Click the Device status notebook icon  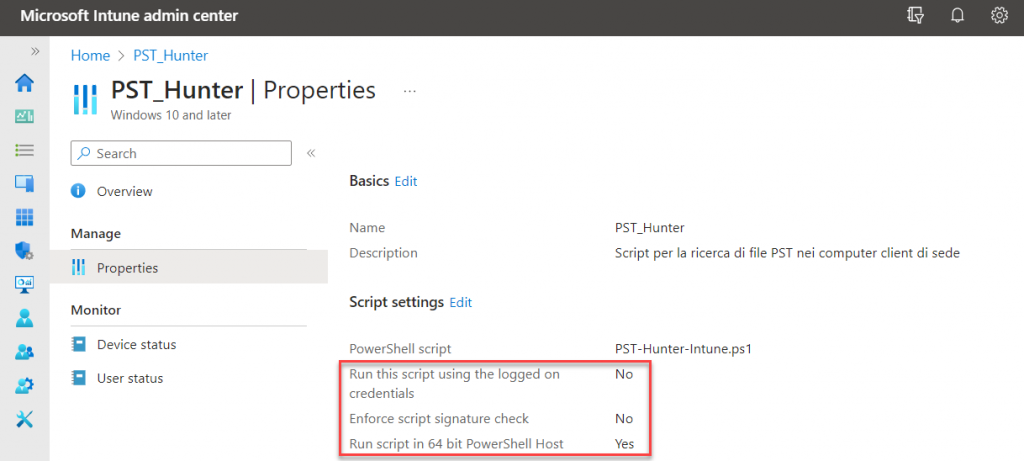point(78,344)
